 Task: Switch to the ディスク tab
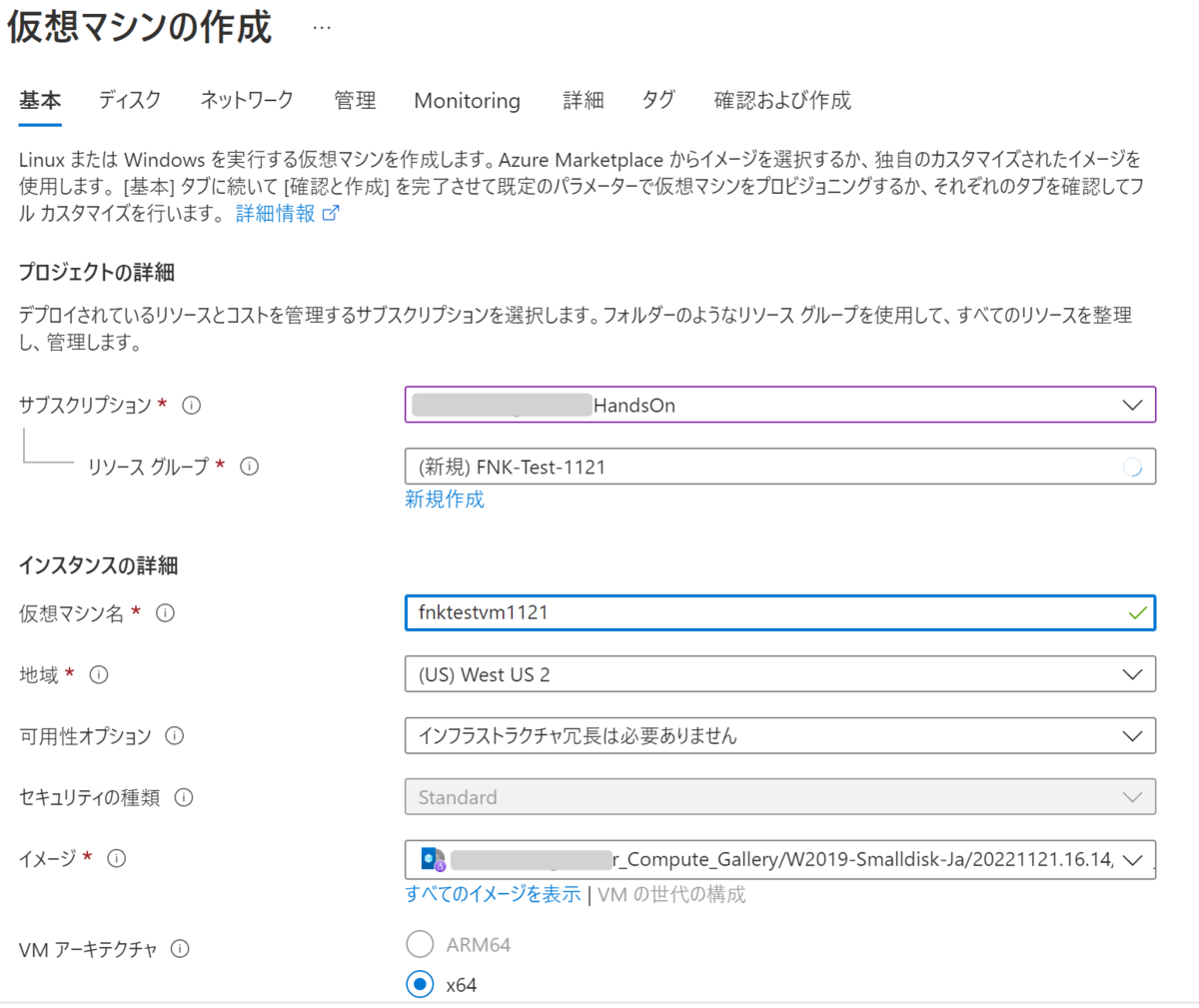(x=130, y=100)
